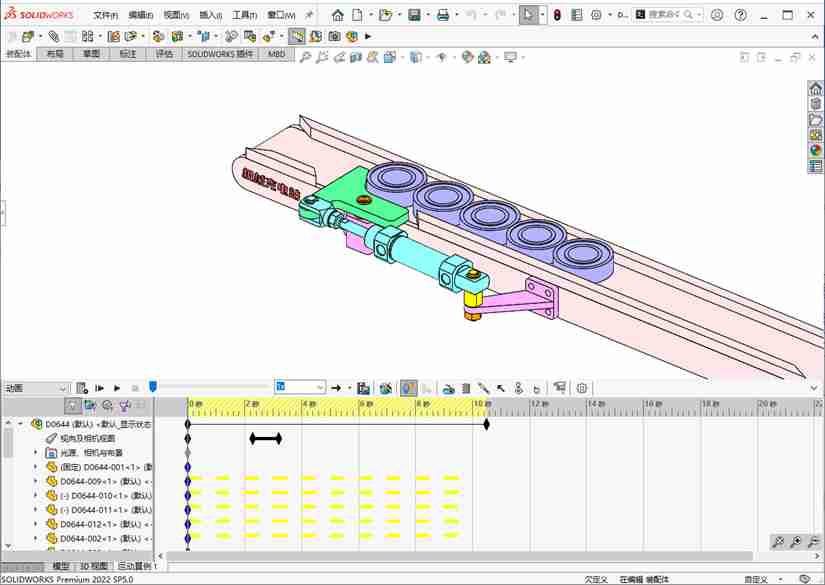Click the Calculate motion study icon
825x585 pixels.
[x=83, y=388]
